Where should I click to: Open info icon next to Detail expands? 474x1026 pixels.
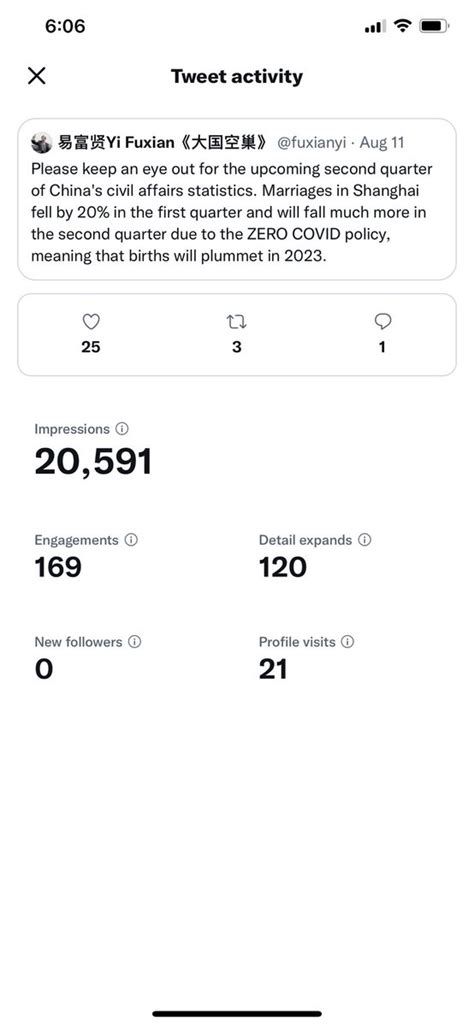(365, 540)
